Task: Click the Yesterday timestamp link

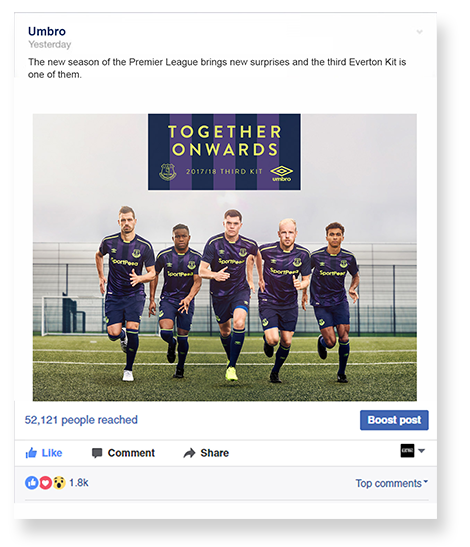Action: click(x=50, y=44)
